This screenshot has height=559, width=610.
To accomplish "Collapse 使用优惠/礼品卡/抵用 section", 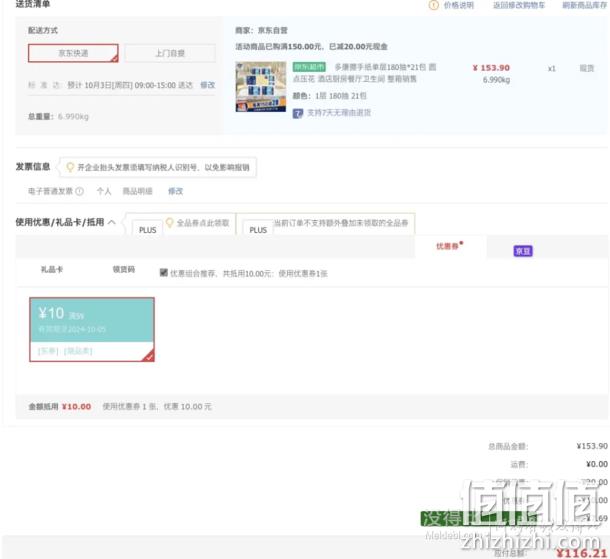I will point(112,222).
